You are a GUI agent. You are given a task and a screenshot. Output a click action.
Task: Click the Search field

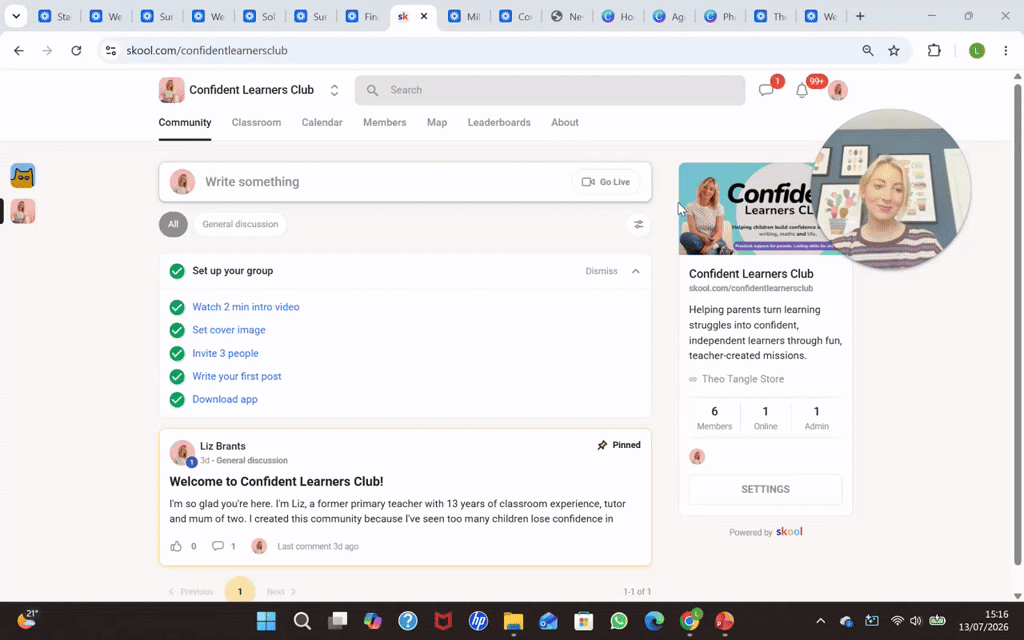point(550,90)
